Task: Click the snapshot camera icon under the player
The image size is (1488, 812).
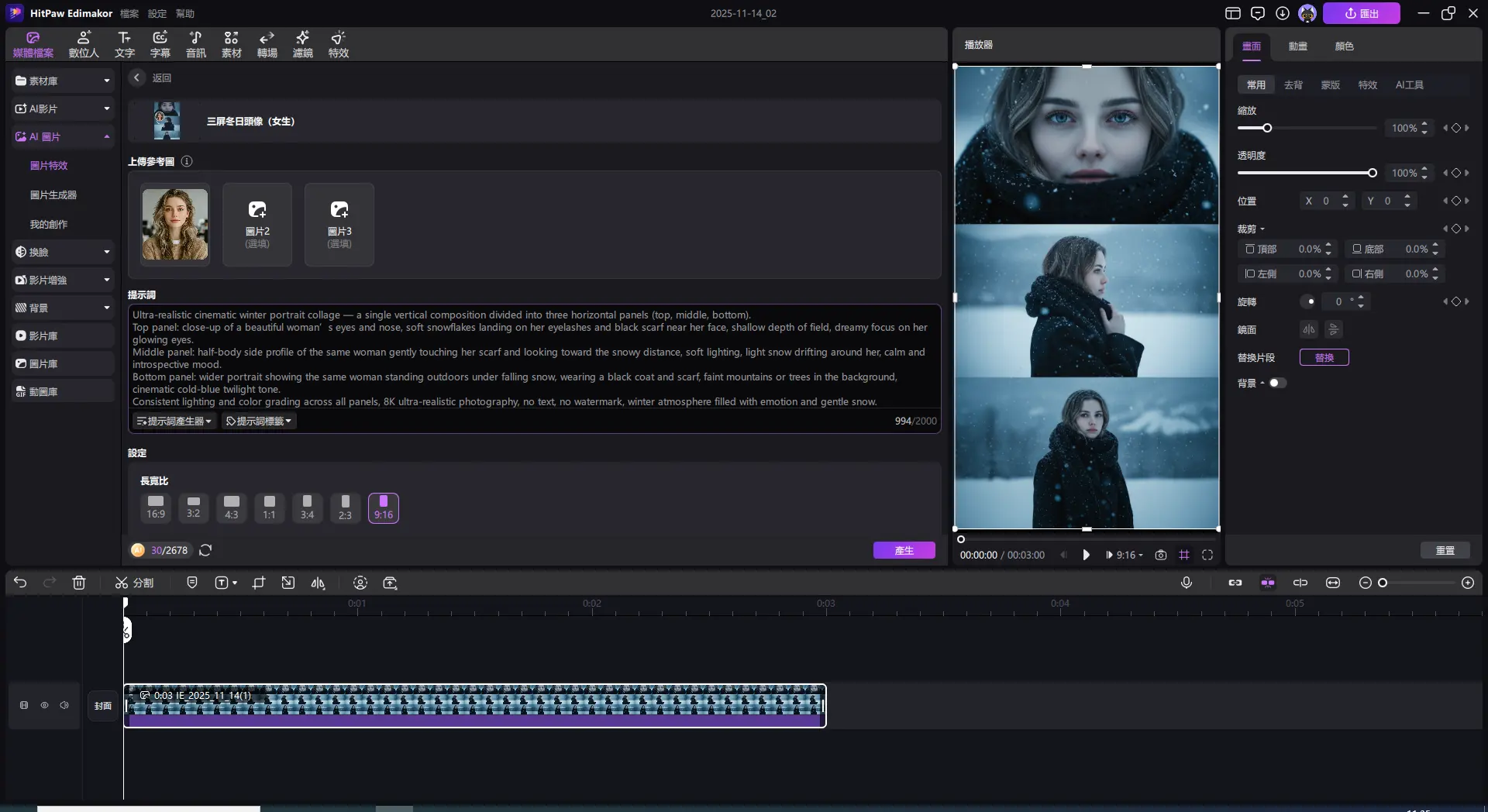Action: click(x=1160, y=555)
